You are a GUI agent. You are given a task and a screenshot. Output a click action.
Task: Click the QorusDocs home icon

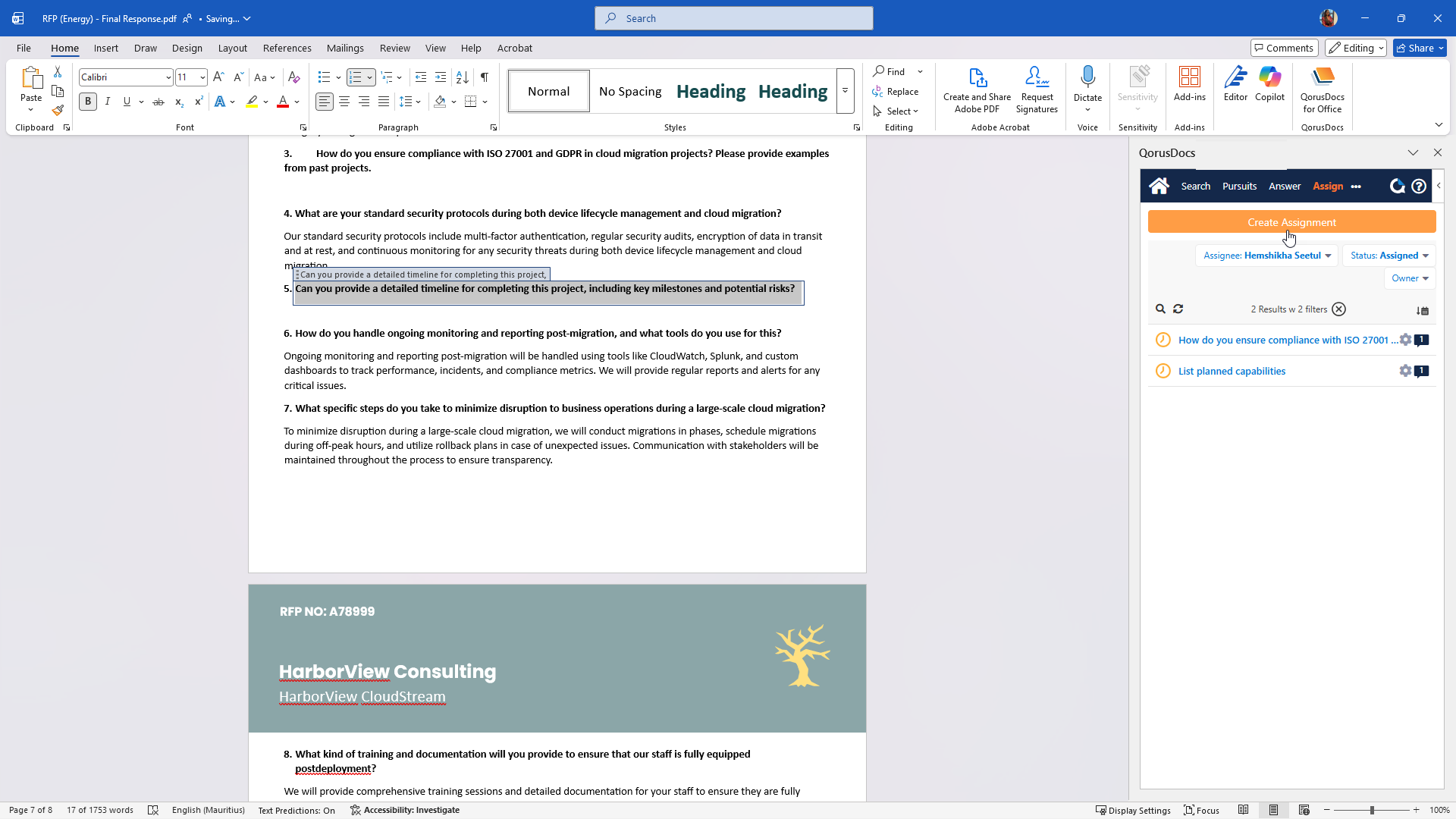tap(1159, 186)
